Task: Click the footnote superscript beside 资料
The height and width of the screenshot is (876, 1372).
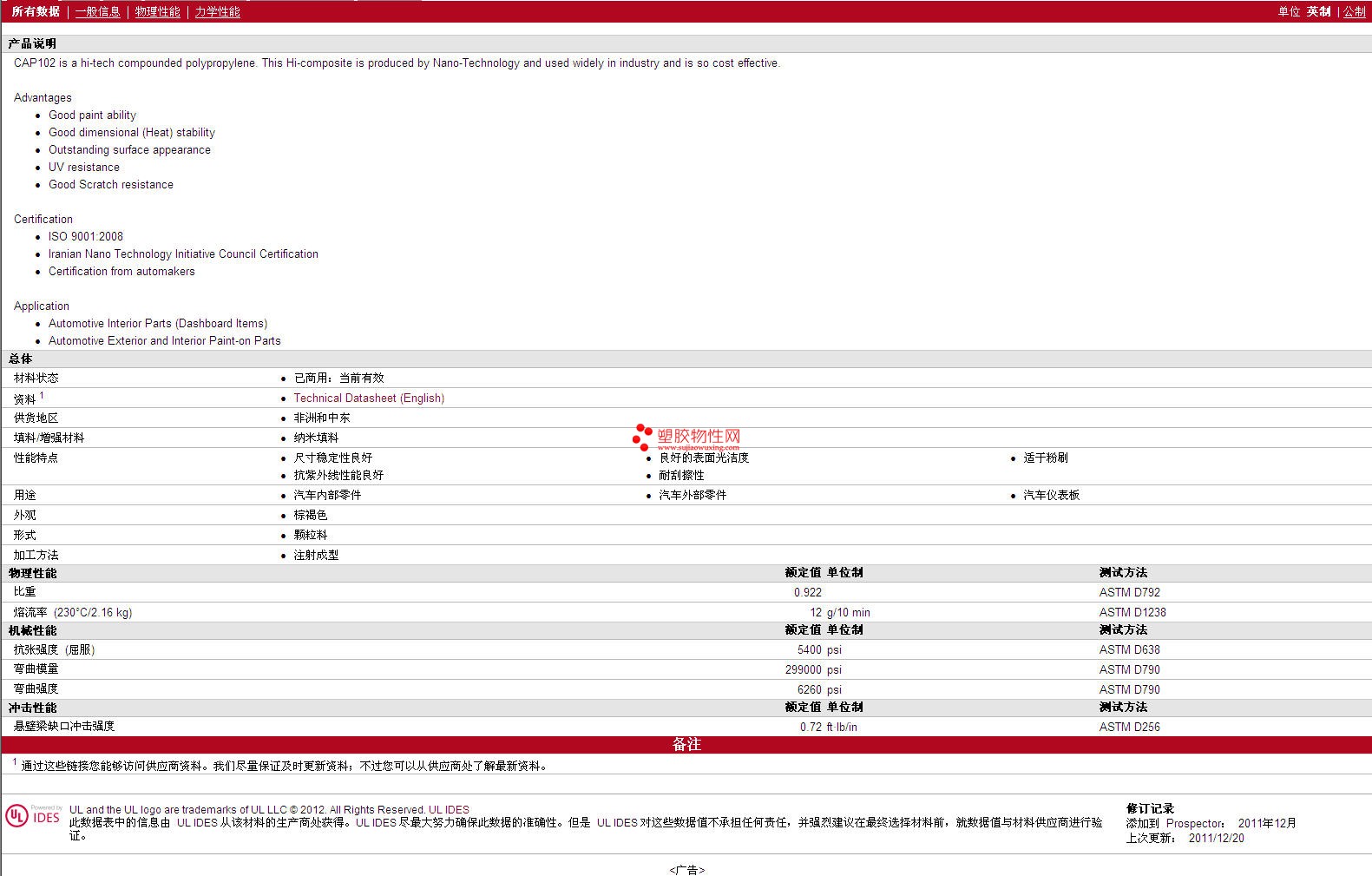Action: pyautogui.click(x=42, y=395)
